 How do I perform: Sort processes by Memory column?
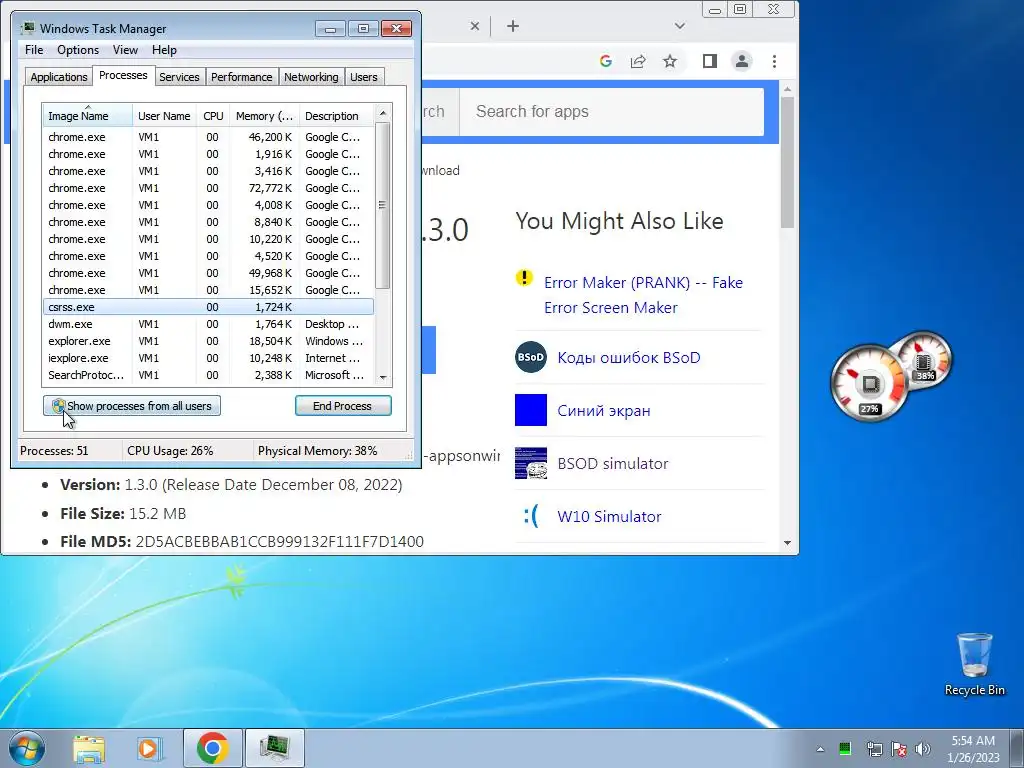click(x=264, y=116)
